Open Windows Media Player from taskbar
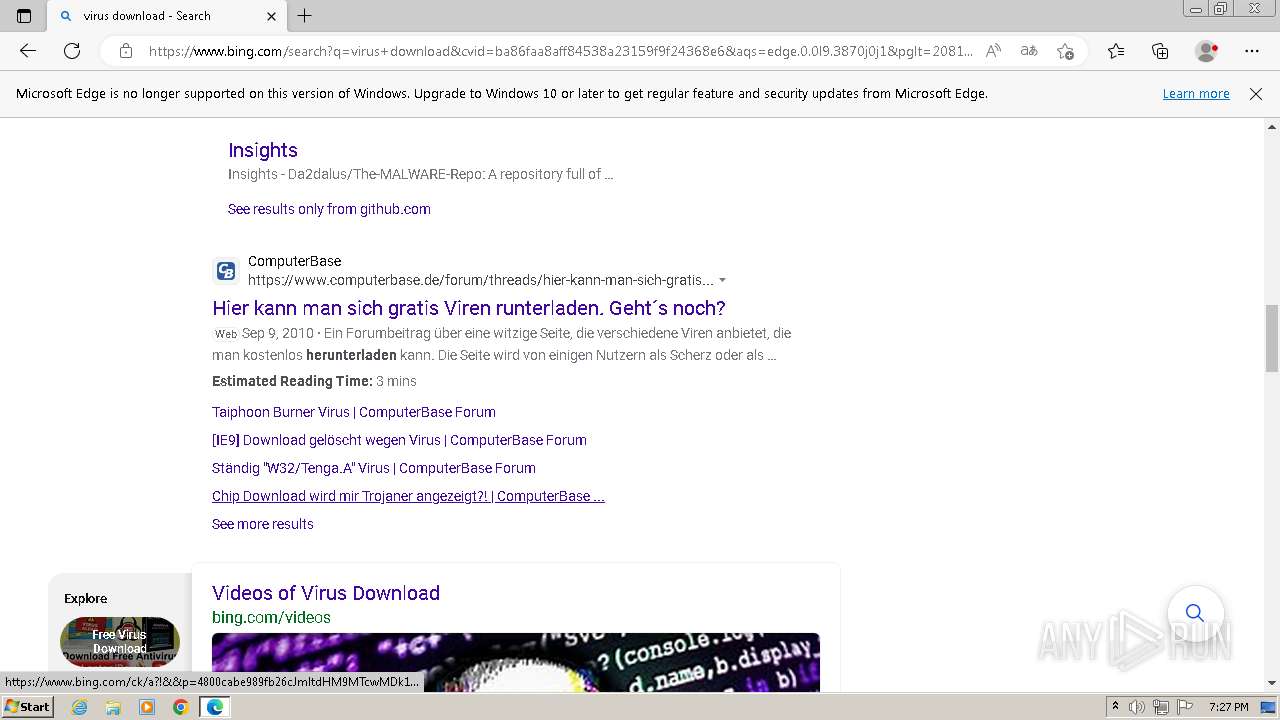The height and width of the screenshot is (720, 1280). (147, 707)
